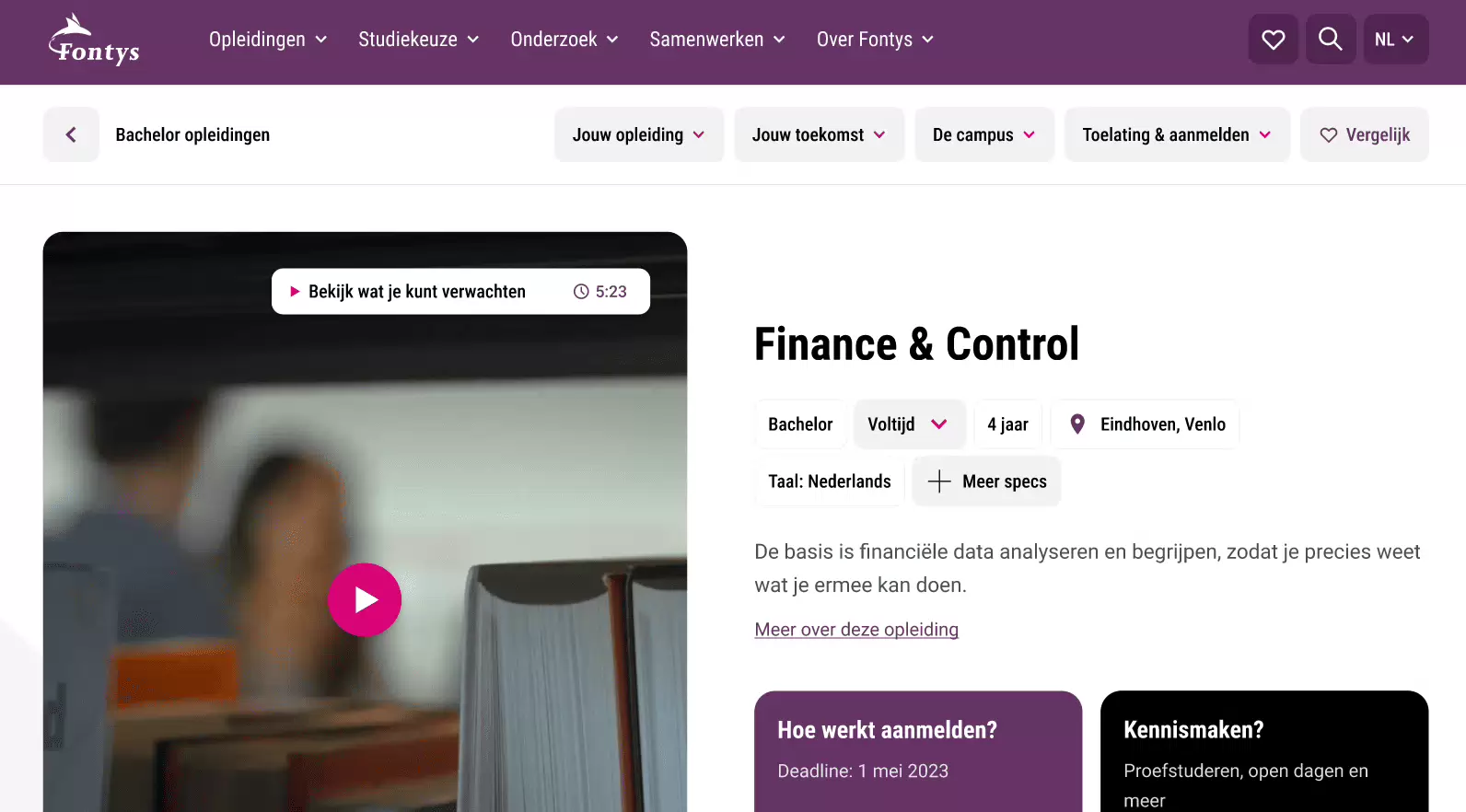Open the Over Fontys menu
Screen dimensions: 1466x812
click(x=875, y=40)
